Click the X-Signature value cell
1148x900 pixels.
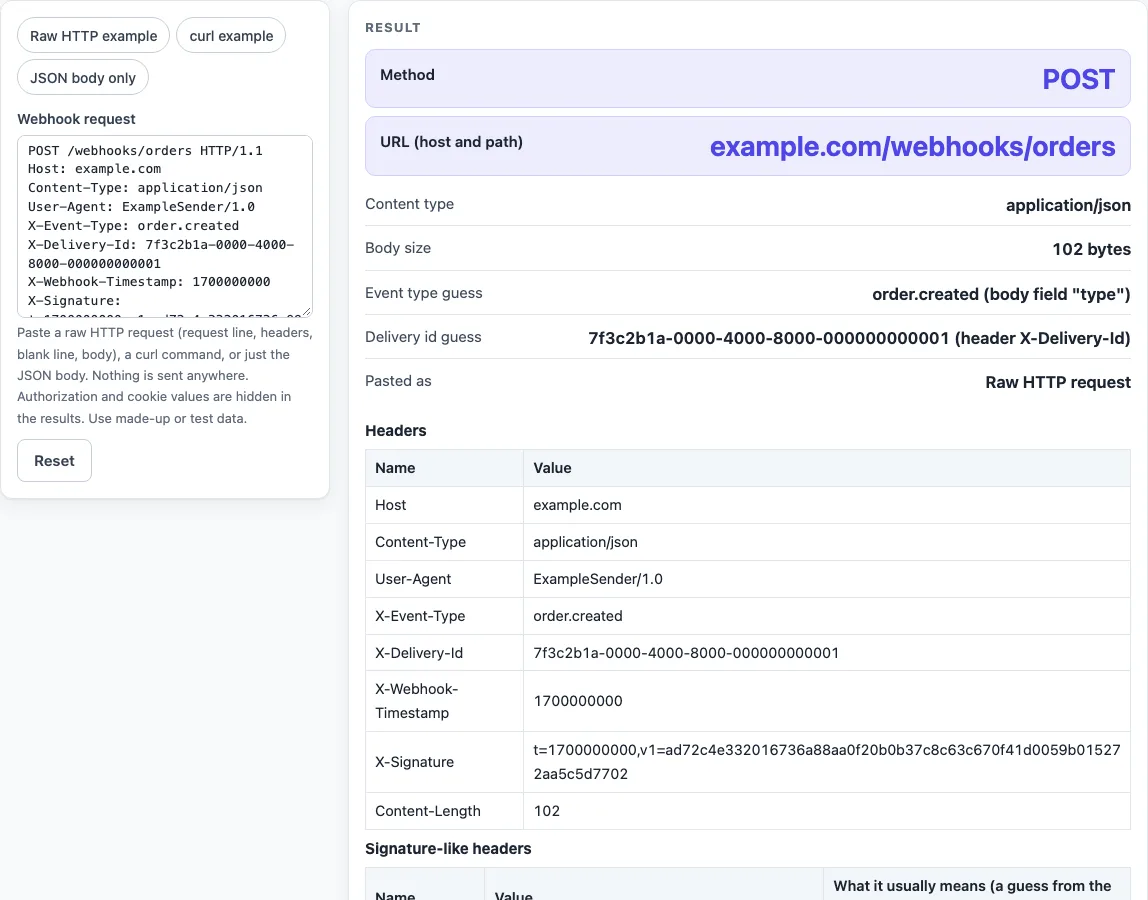pyautogui.click(x=827, y=762)
